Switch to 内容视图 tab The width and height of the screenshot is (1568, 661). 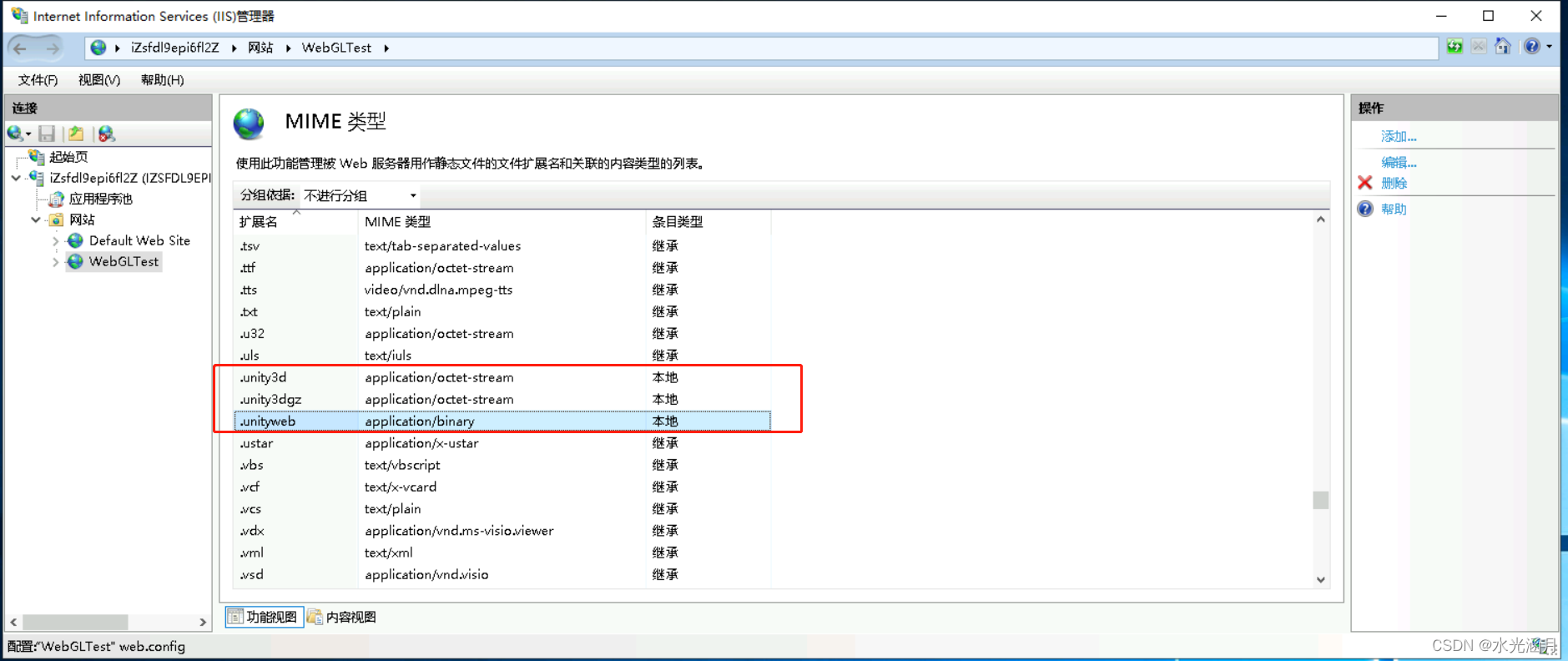coord(342,617)
